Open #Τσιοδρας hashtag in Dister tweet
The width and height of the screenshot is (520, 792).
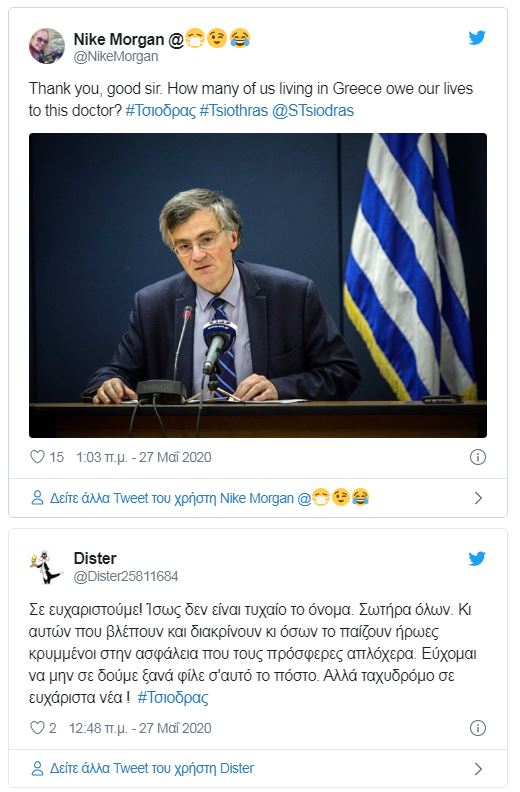click(173, 698)
